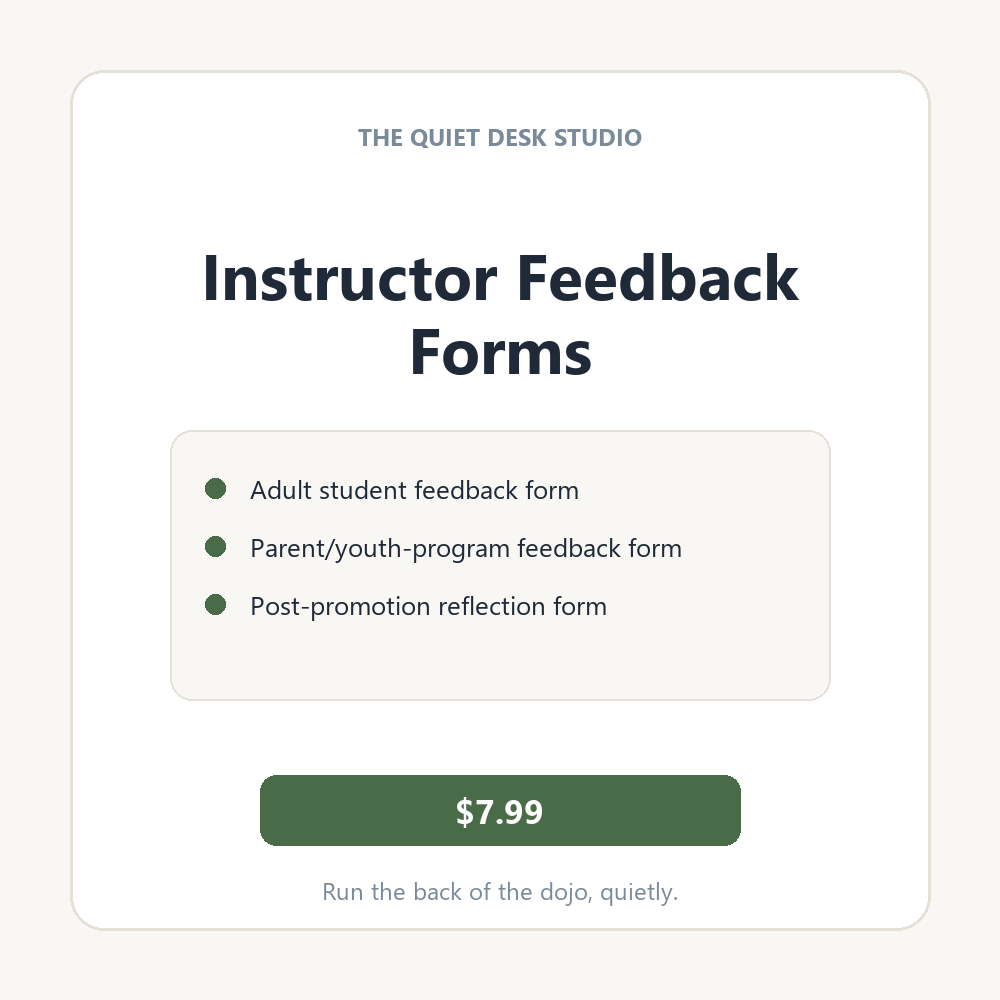Click the dollar sign on the green button
1000x1000 pixels.
[x=465, y=812]
